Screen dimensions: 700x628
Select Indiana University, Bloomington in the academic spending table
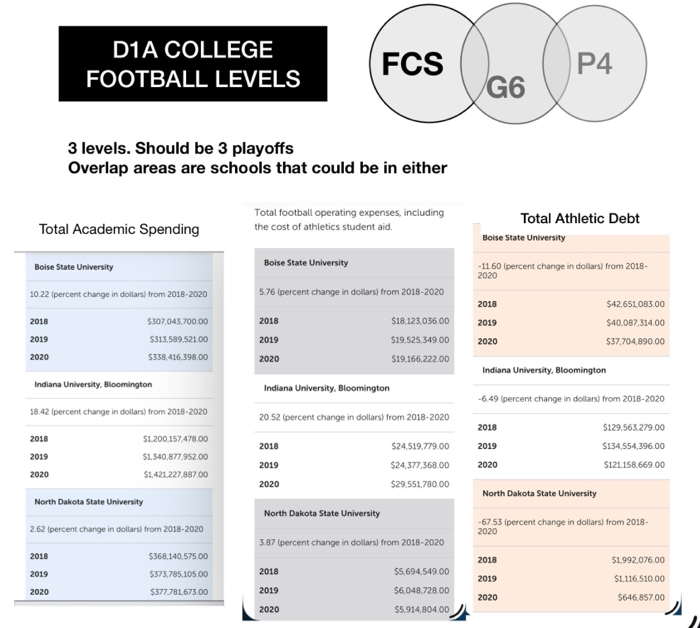point(93,384)
